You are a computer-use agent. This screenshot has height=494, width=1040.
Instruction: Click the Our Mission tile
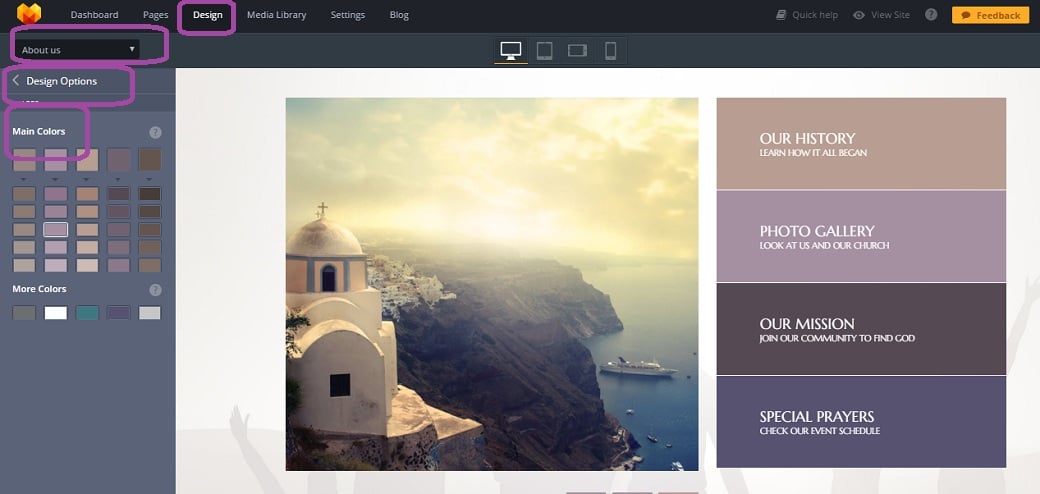point(861,329)
